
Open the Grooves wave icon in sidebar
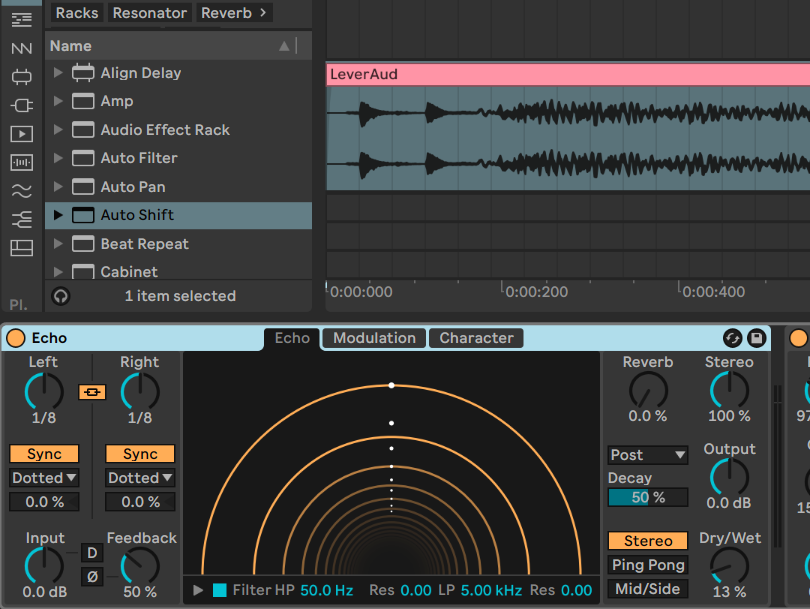point(21,191)
